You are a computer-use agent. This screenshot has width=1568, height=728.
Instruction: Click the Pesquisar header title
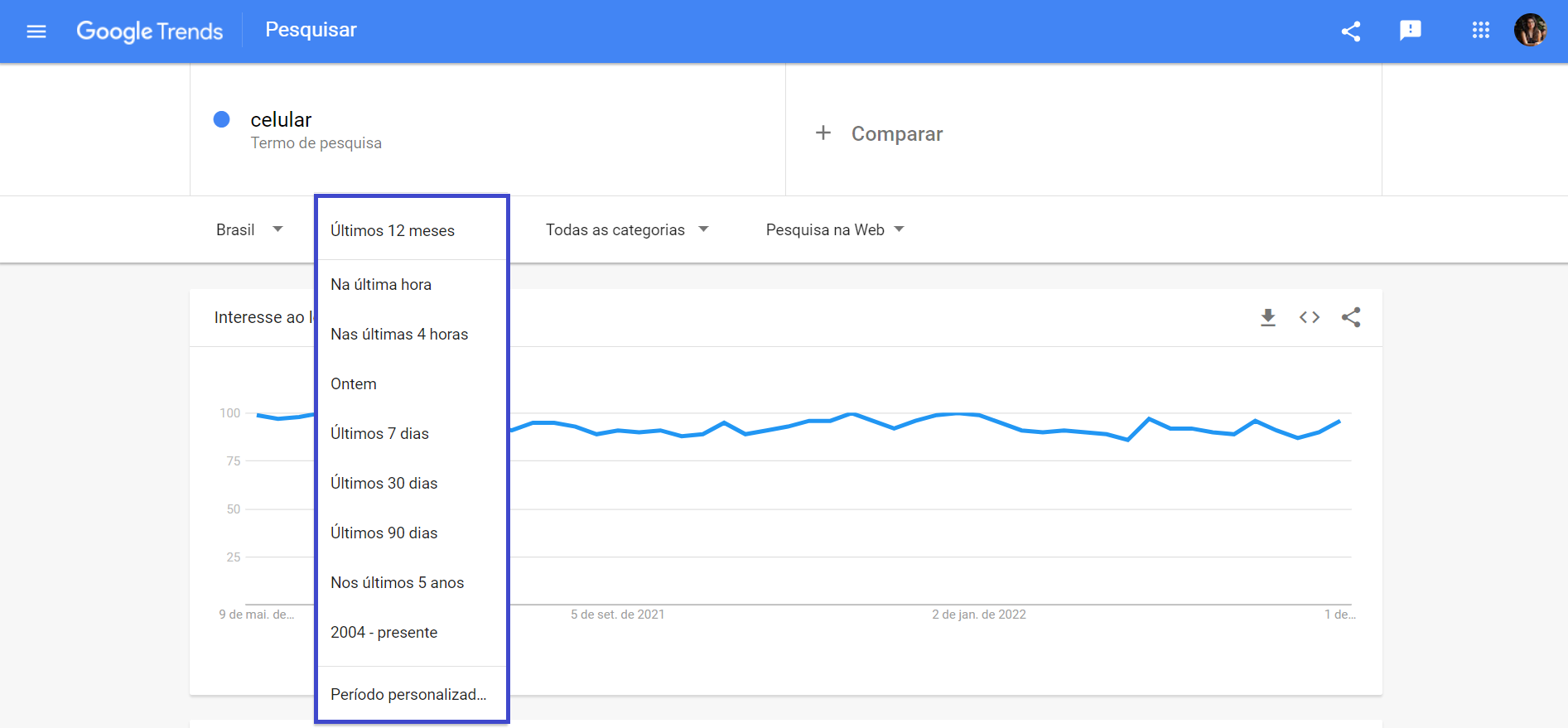click(x=311, y=30)
